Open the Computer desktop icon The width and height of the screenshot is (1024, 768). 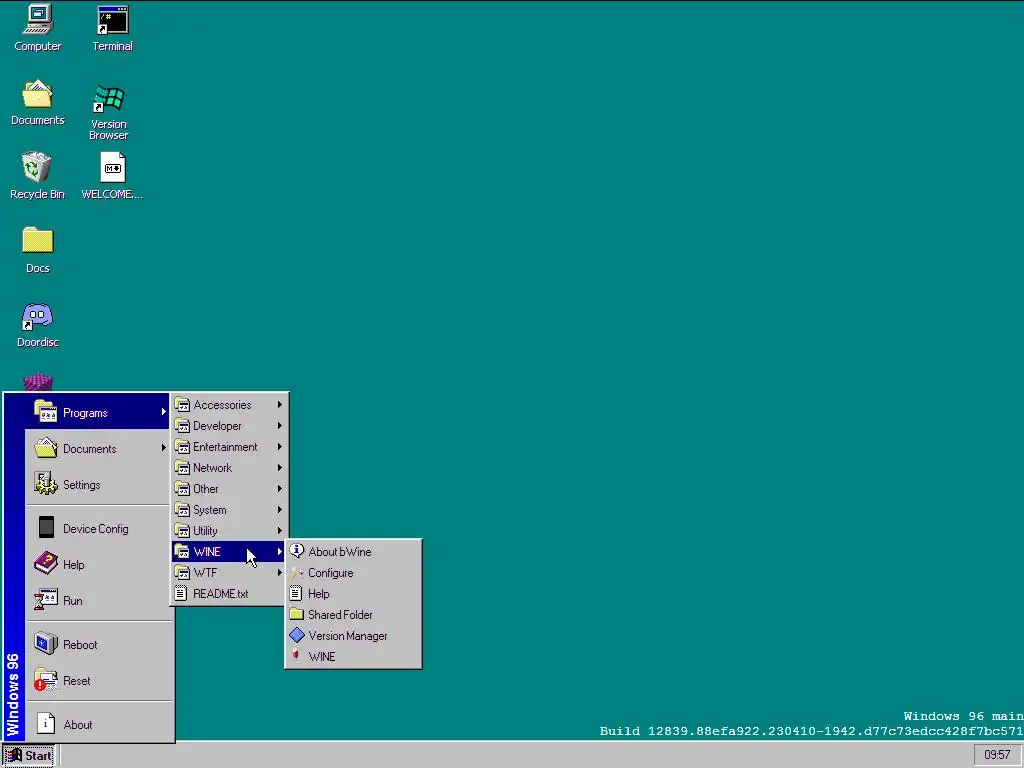[37, 27]
